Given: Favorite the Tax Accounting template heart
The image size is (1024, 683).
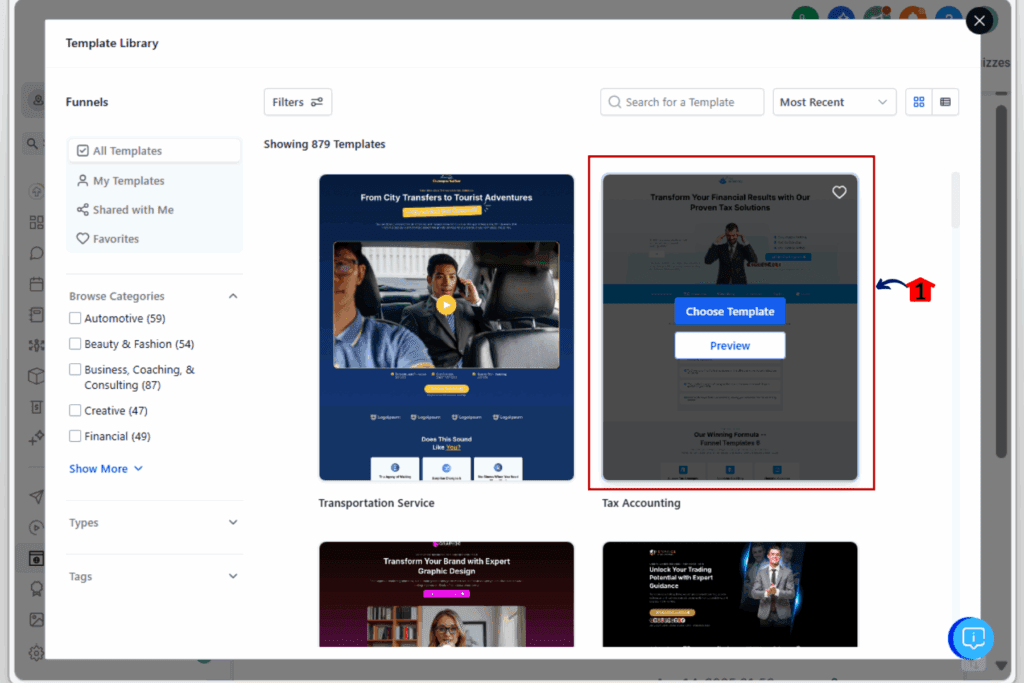Looking at the screenshot, I should tap(839, 192).
